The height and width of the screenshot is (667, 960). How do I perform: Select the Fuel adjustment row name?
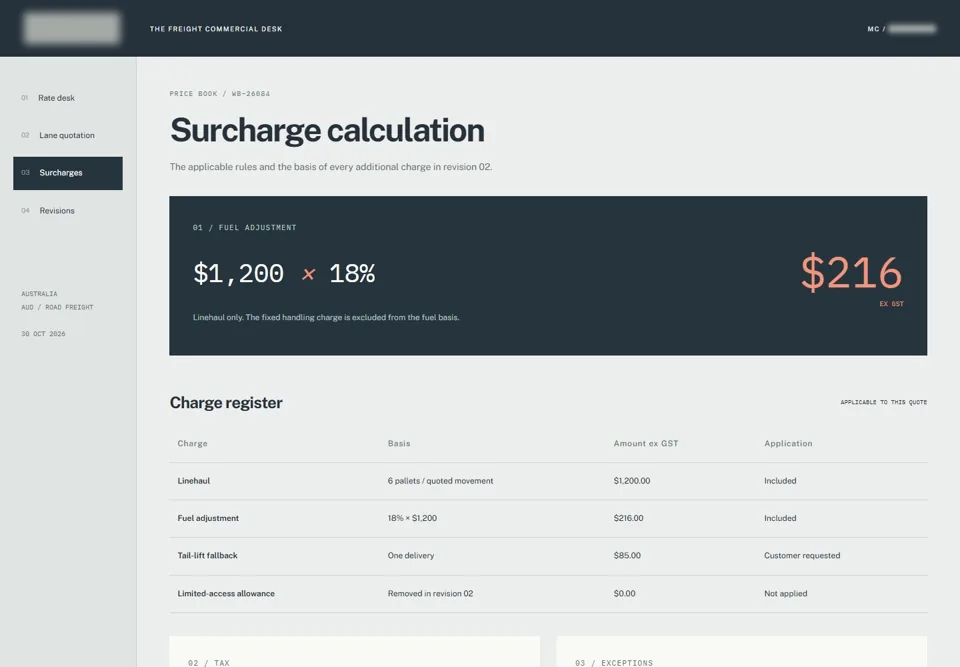(208, 518)
